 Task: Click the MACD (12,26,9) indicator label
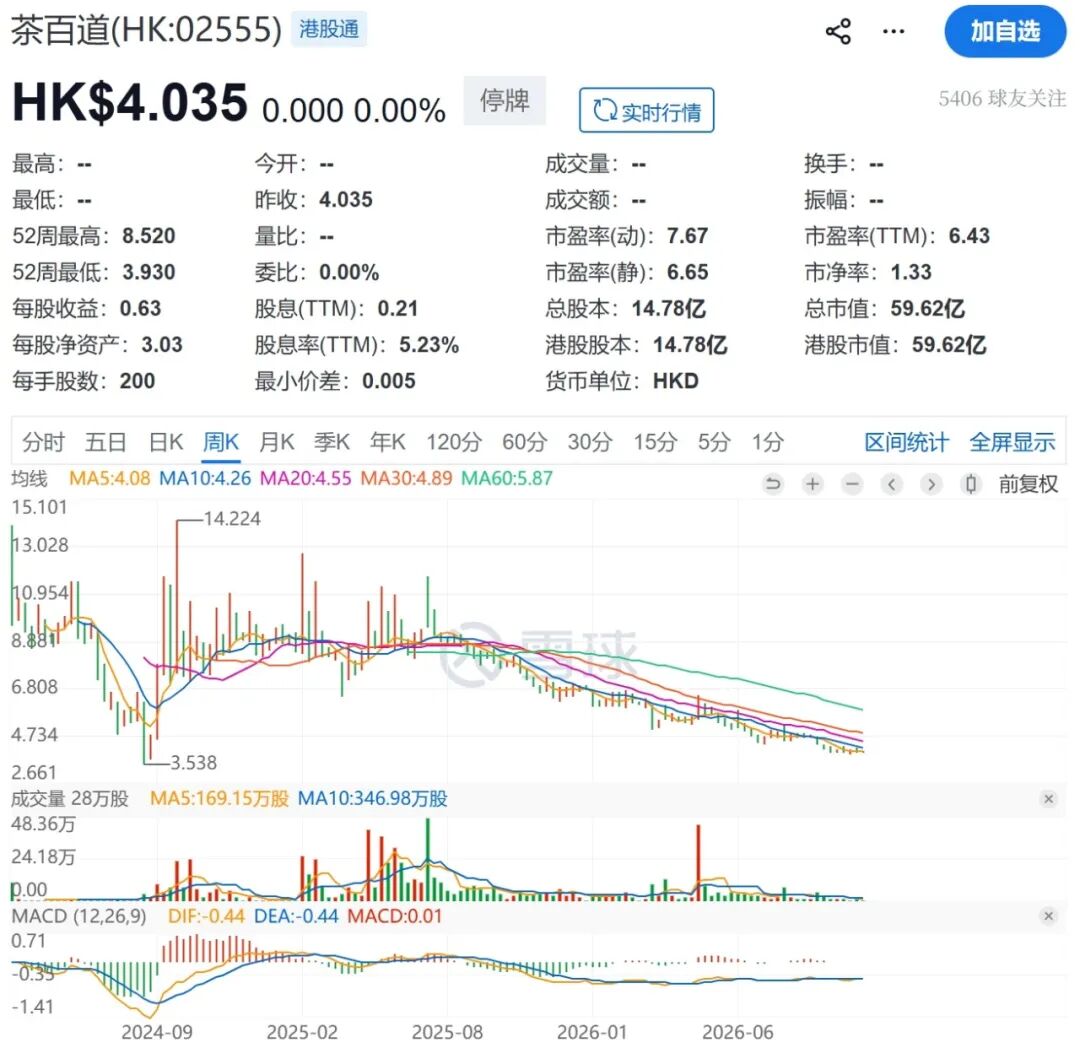pos(79,916)
